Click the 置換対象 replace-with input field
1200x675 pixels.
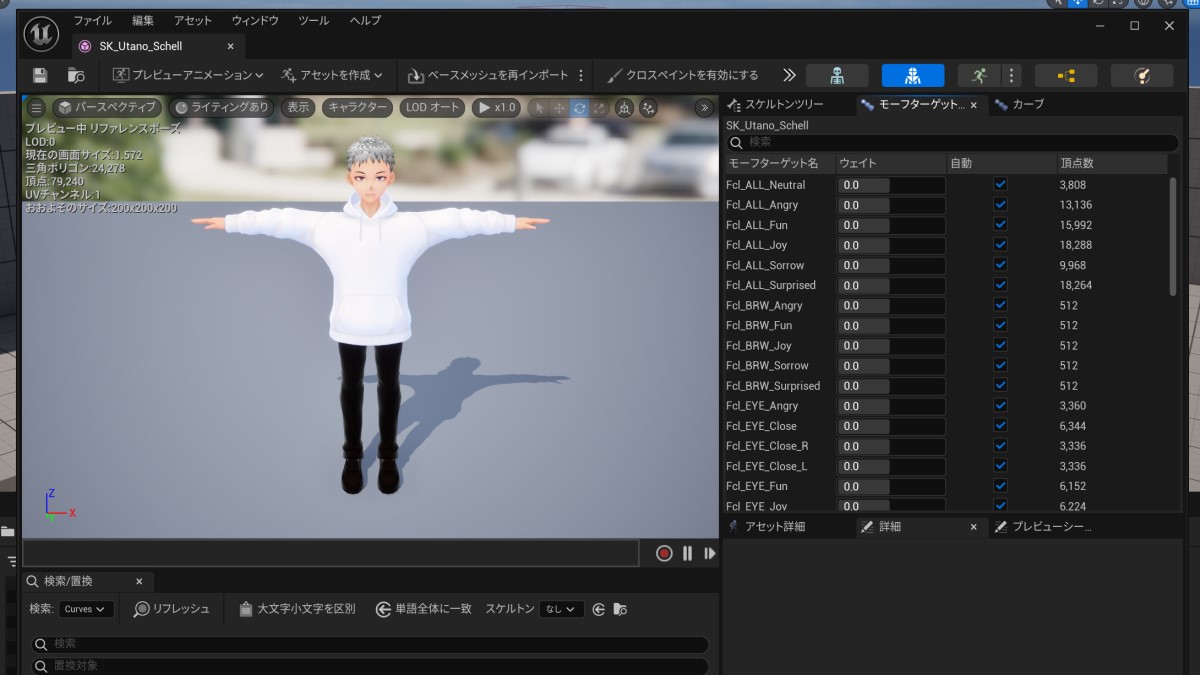[370, 666]
